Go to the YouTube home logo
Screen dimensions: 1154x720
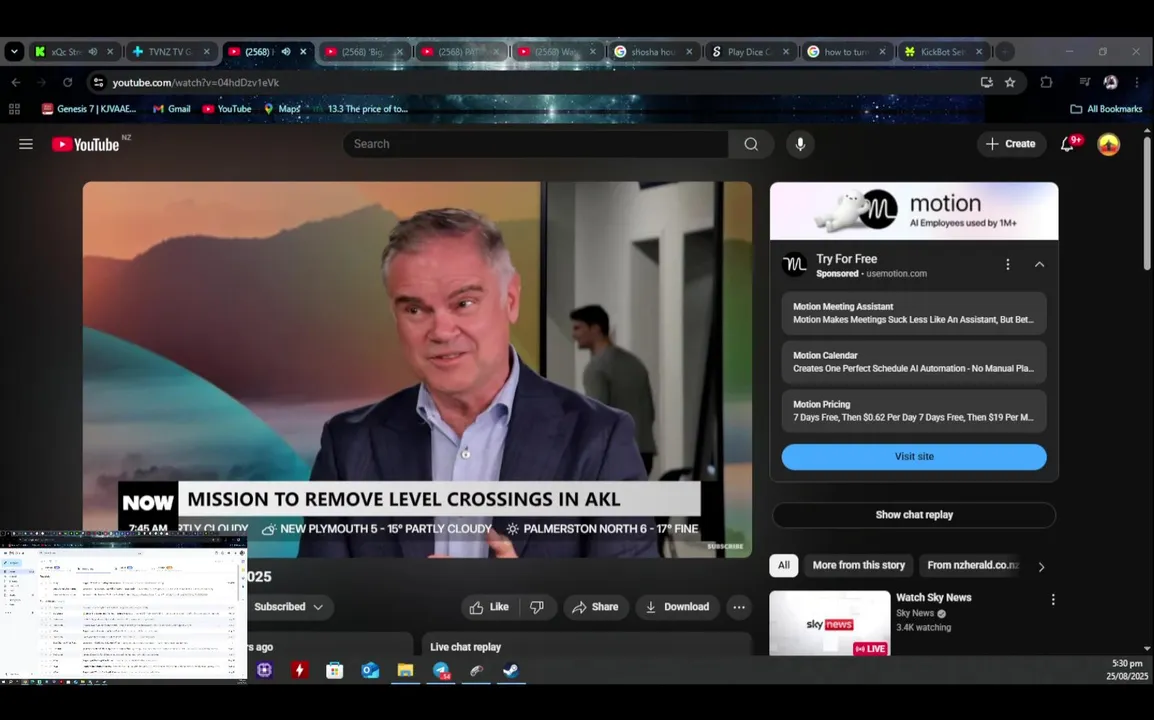click(x=86, y=144)
